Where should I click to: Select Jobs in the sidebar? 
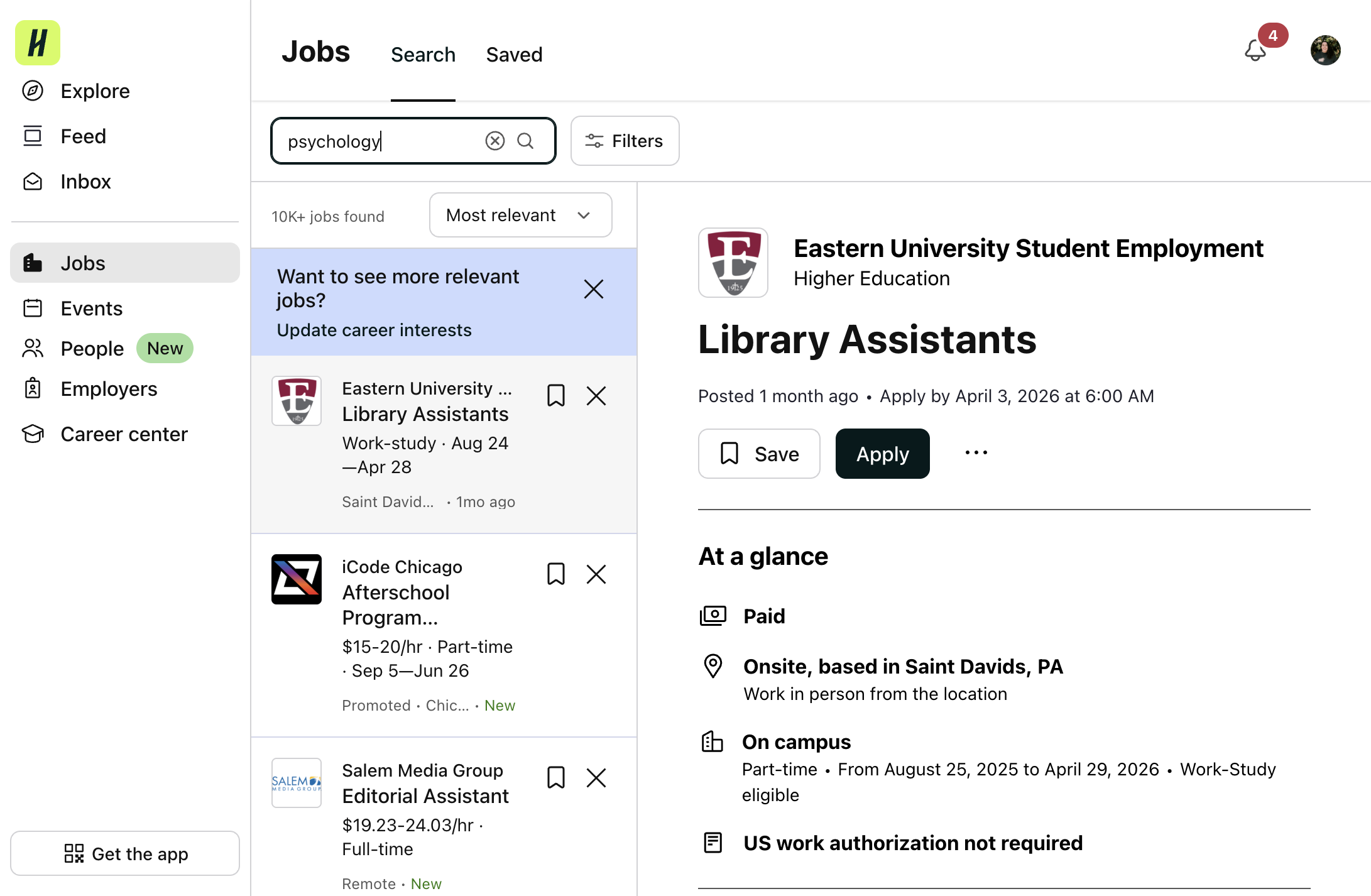pos(125,263)
